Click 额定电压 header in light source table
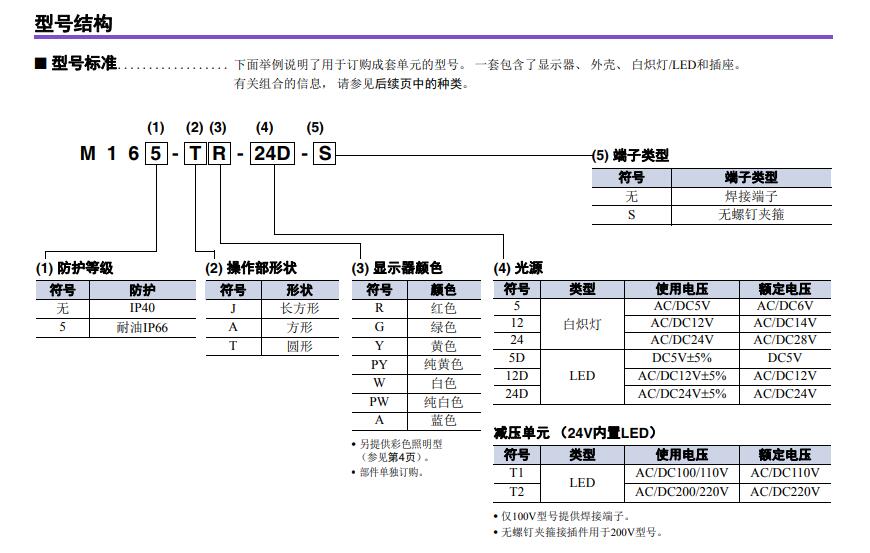870x553 pixels. point(785,289)
